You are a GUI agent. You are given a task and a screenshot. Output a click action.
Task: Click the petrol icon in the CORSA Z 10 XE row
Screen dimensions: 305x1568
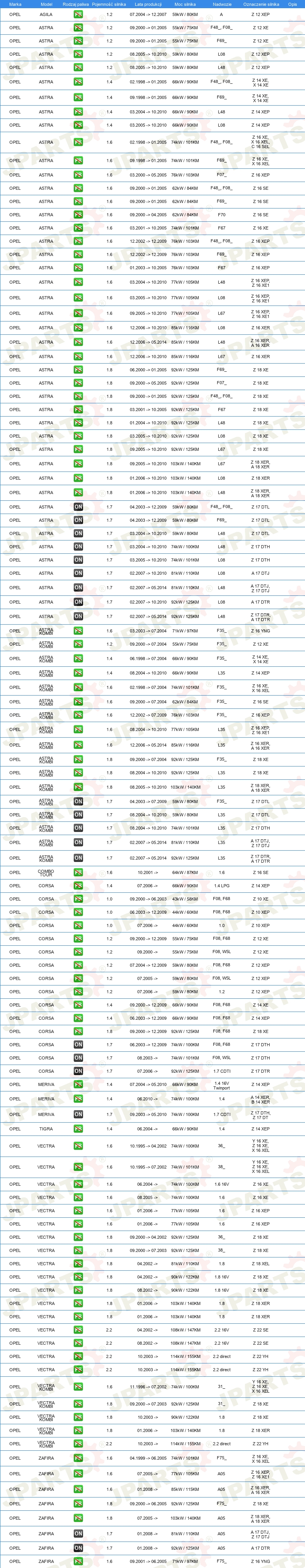pyautogui.click(x=78, y=899)
